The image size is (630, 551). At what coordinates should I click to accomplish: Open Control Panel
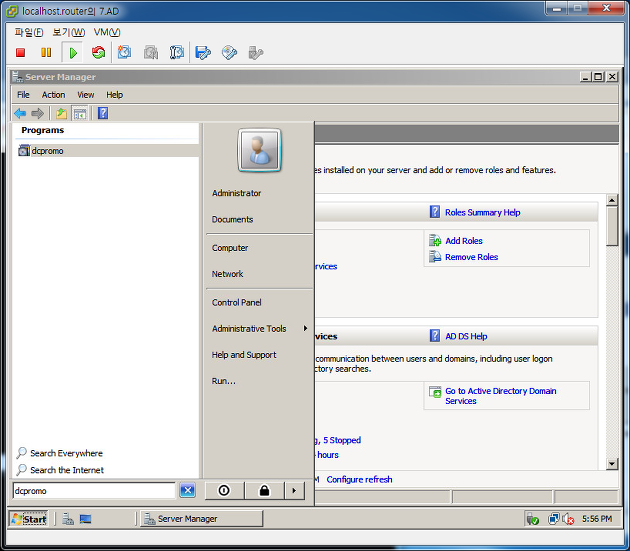click(x=237, y=303)
